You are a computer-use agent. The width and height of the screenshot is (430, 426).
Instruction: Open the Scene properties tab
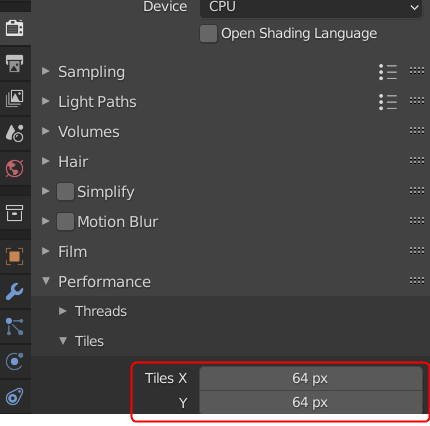(15, 133)
